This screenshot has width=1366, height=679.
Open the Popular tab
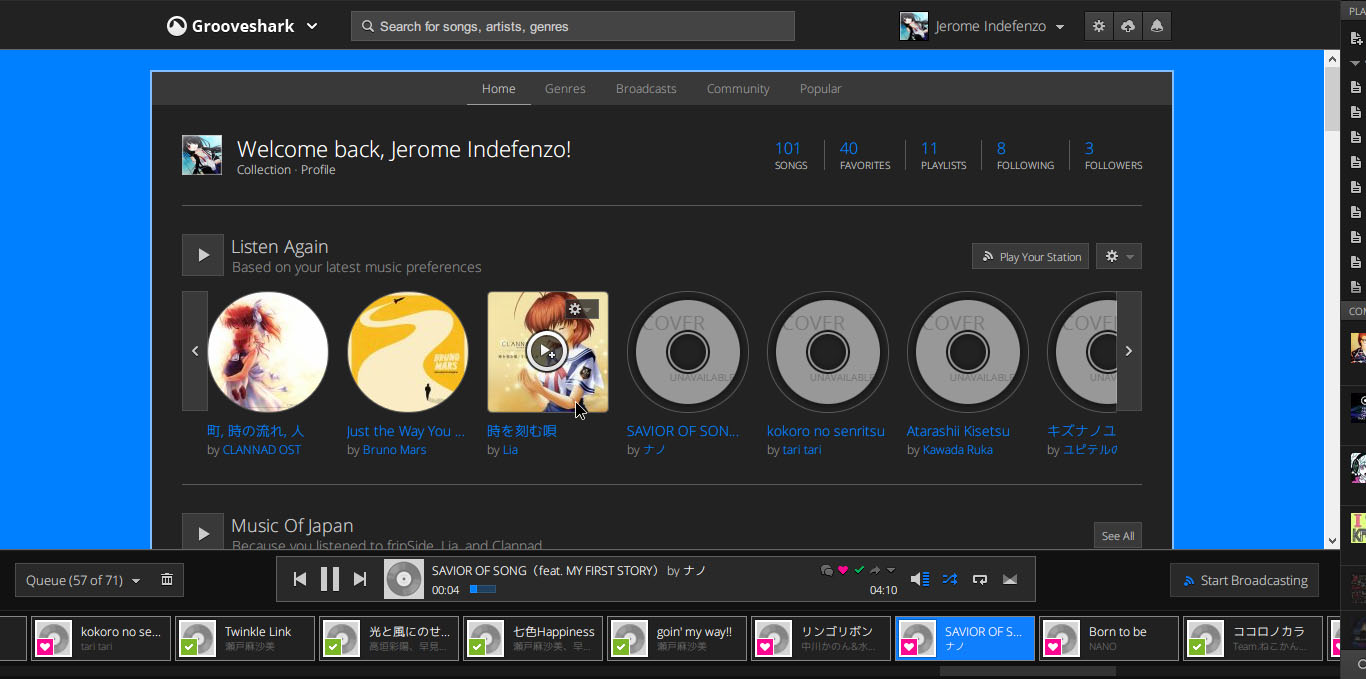point(820,88)
